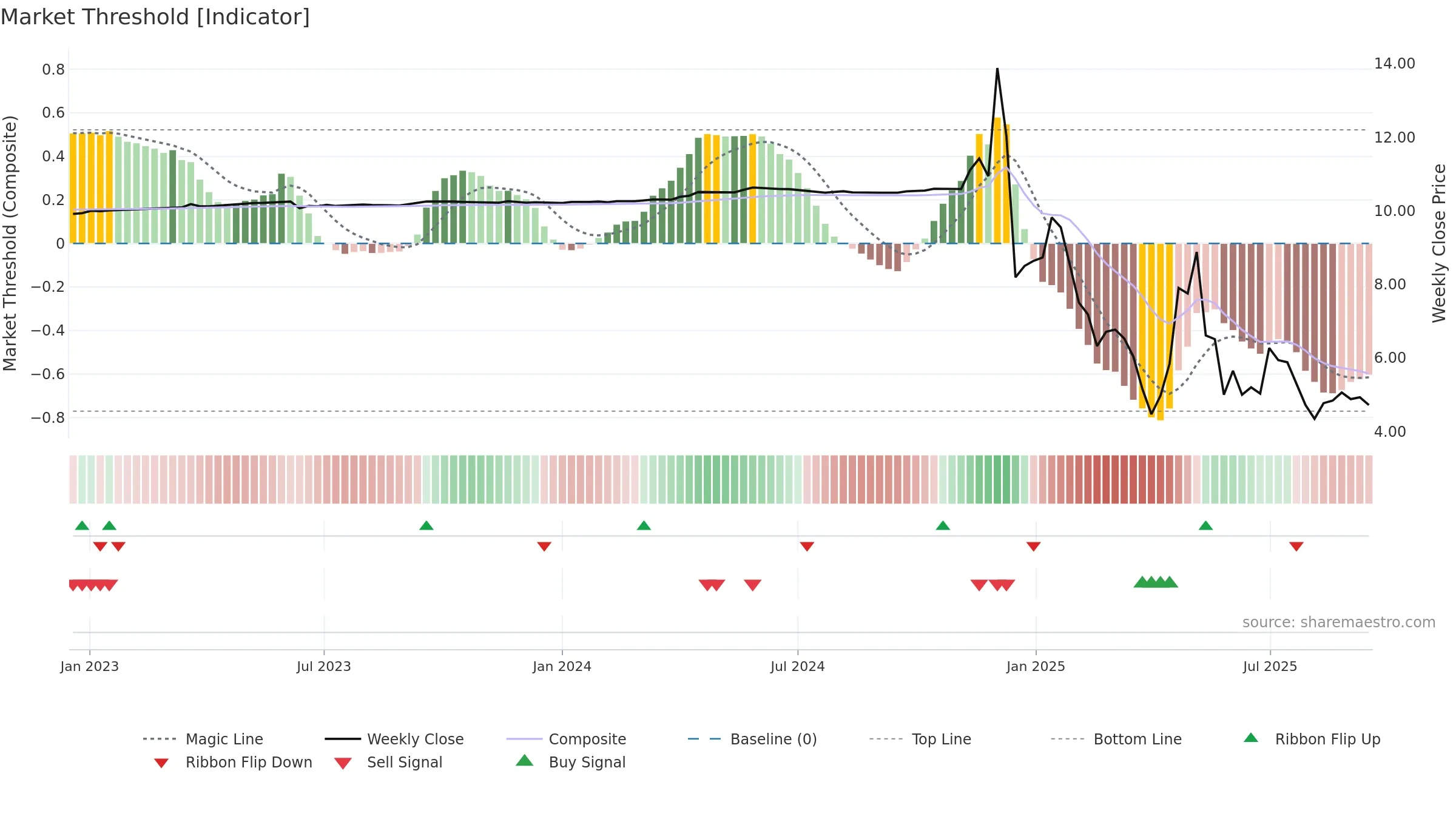Click the ribbon flip up marker near Oct 2024
1456x819 pixels.
(943, 525)
